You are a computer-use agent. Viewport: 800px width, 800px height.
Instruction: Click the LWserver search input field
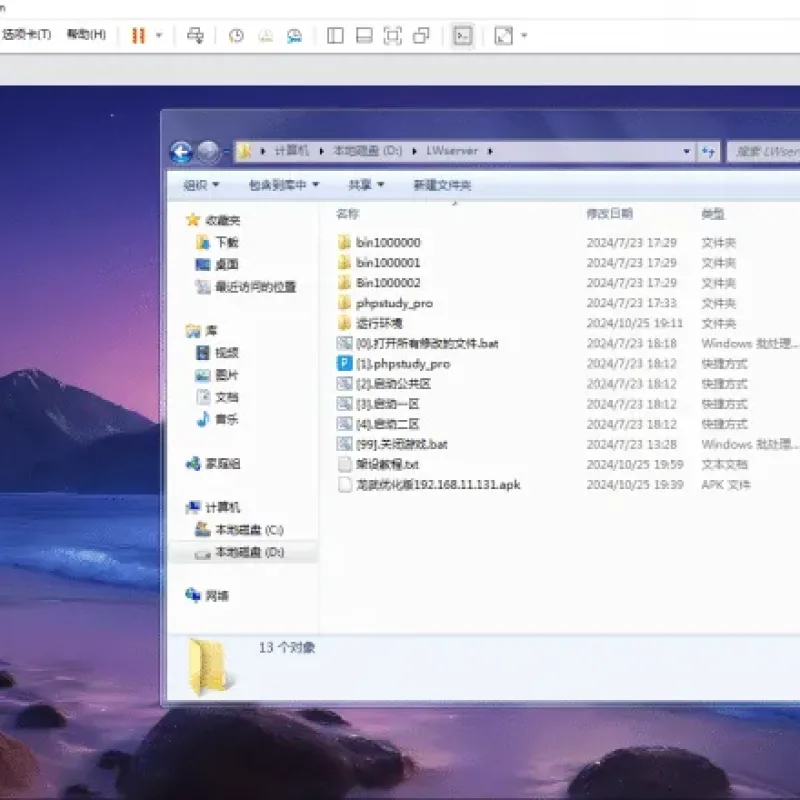(x=764, y=151)
